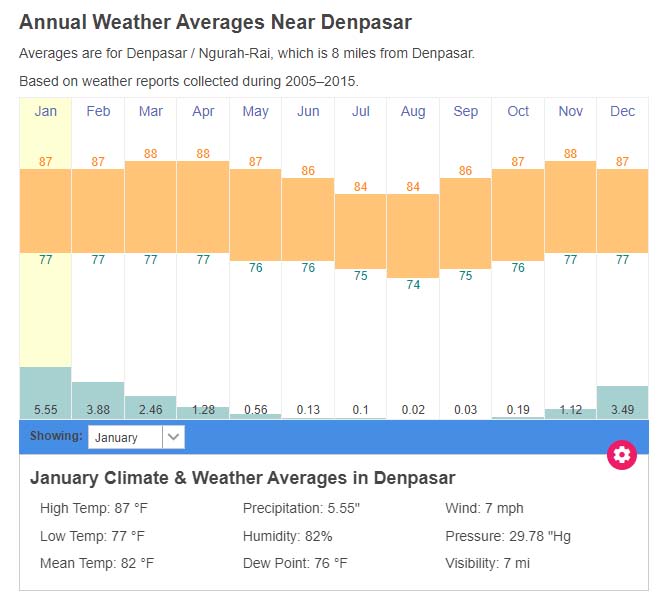Click the pink settings gear icon

click(622, 455)
